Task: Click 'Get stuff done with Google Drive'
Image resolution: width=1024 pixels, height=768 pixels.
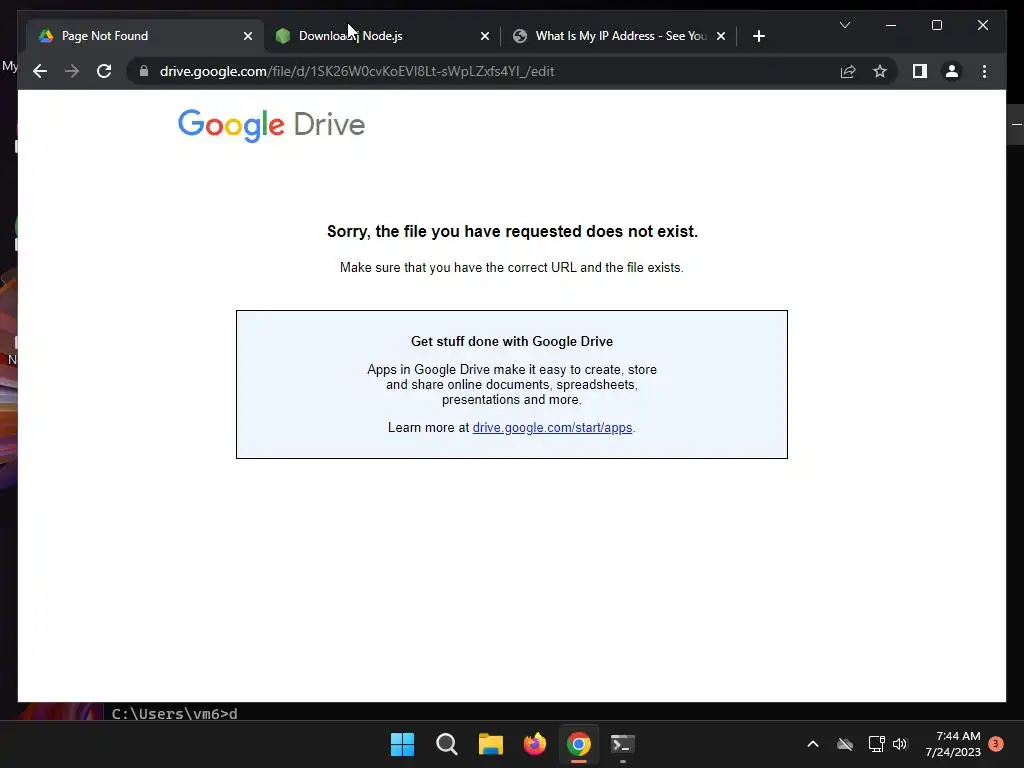Action: coord(512,342)
